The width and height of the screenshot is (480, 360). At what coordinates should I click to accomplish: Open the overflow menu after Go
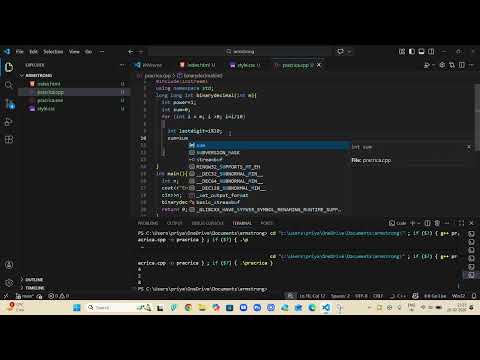click(102, 52)
